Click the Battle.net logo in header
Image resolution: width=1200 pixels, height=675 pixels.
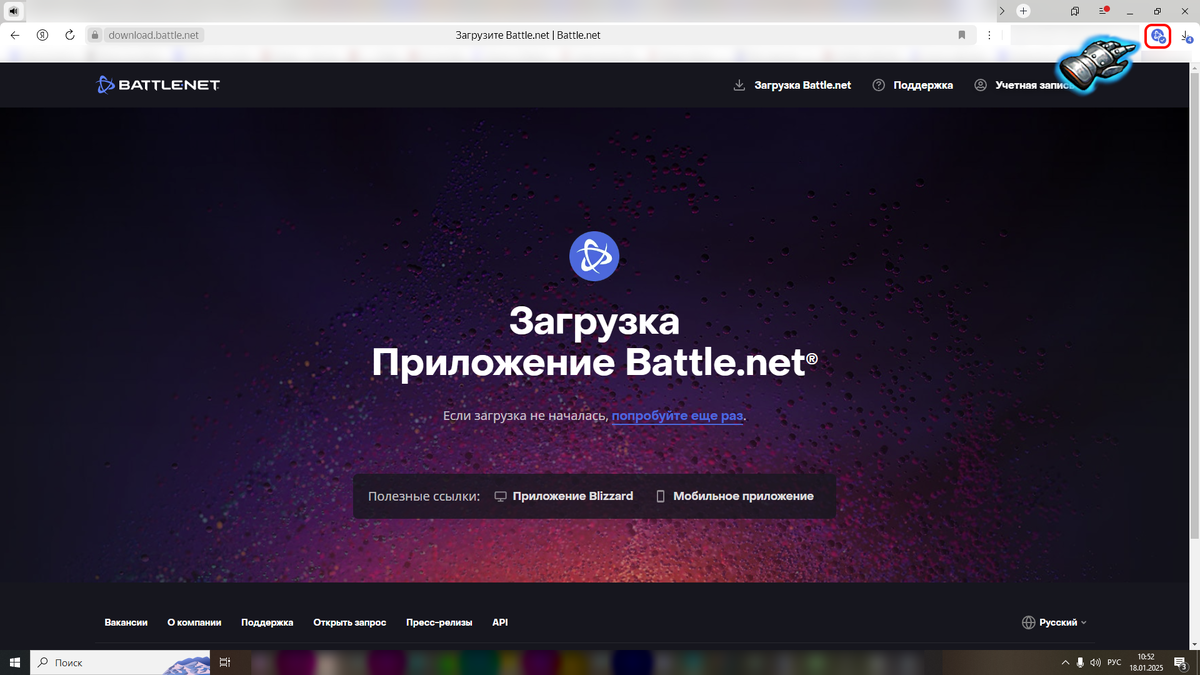(158, 85)
